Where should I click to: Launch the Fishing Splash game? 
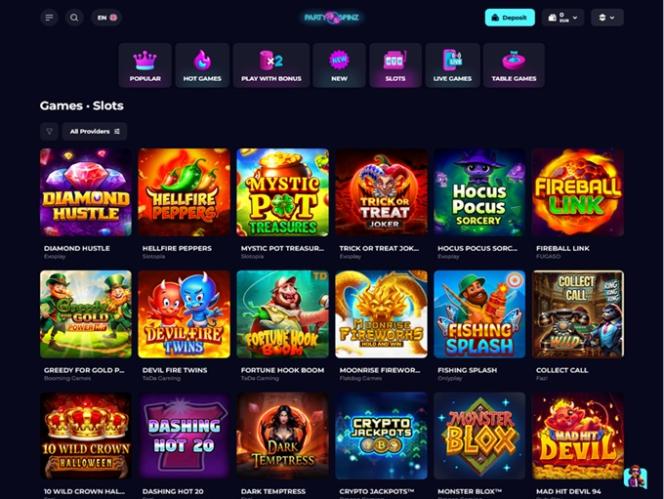click(479, 314)
